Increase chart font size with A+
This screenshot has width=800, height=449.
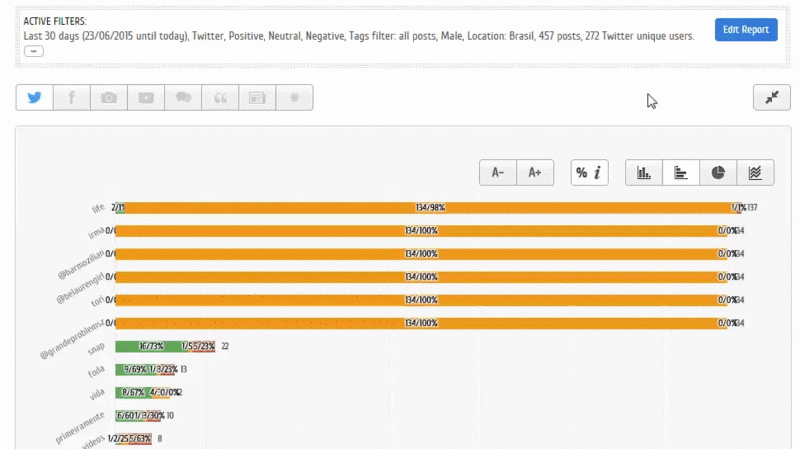point(535,172)
